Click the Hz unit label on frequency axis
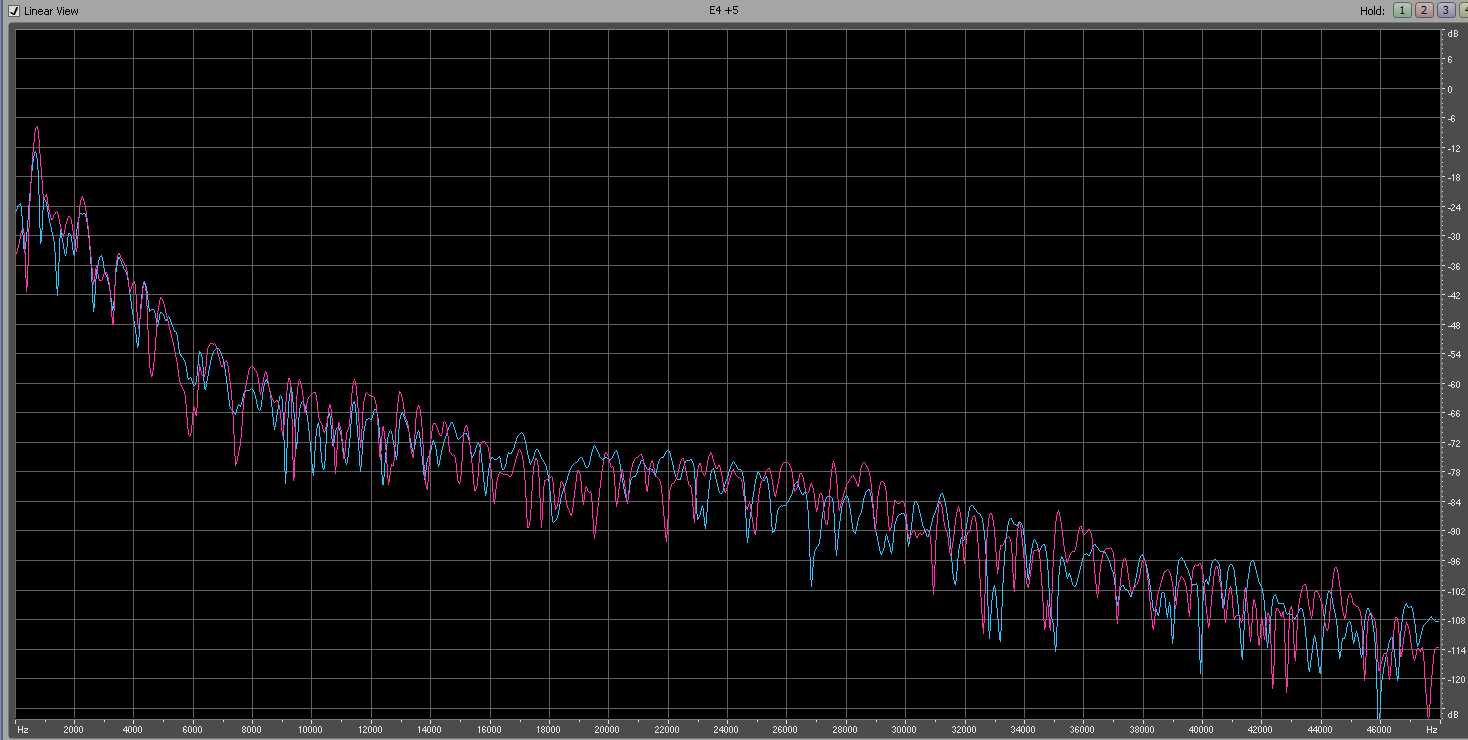This screenshot has width=1468, height=740. 22,730
